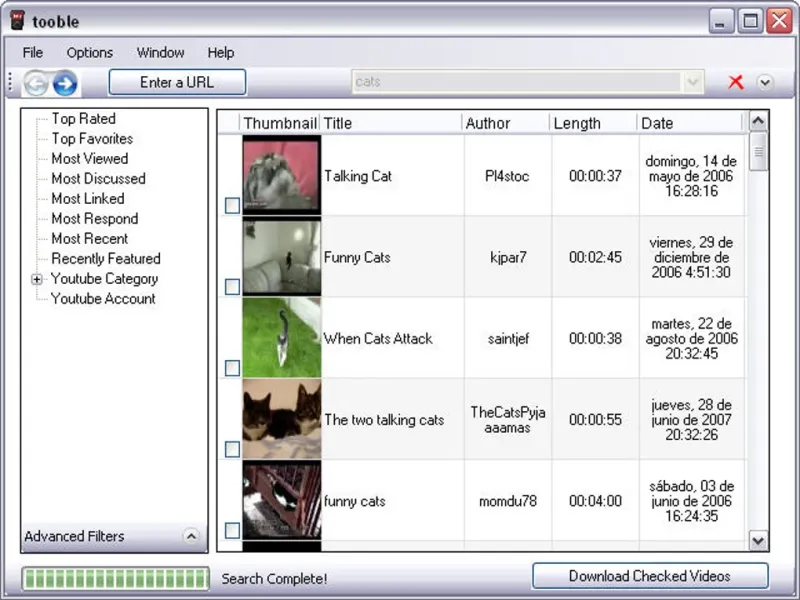Select Top Favorites in the tree
Viewport: 800px width, 600px height.
point(92,139)
